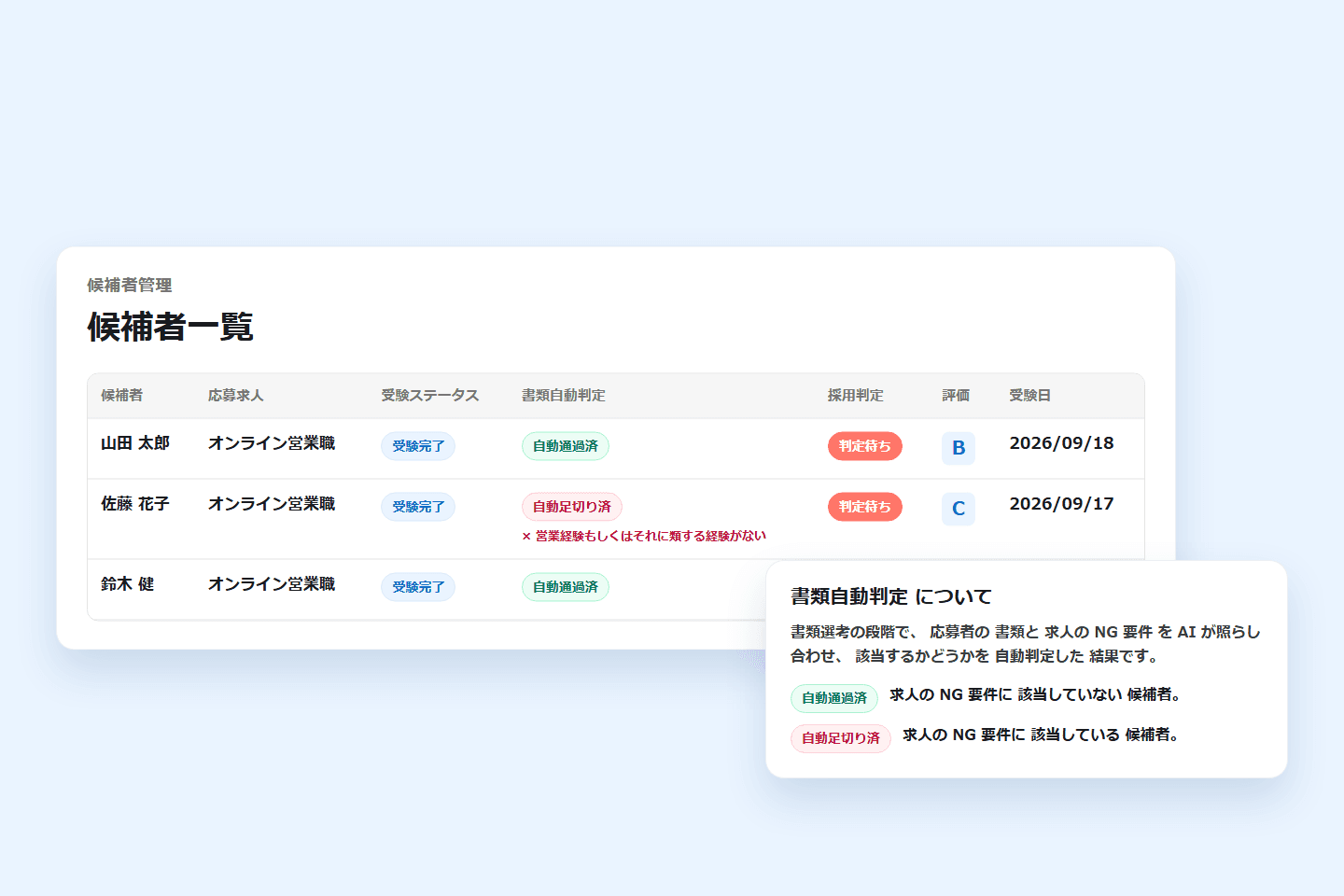Select candidate 山田 太郎

(135, 443)
